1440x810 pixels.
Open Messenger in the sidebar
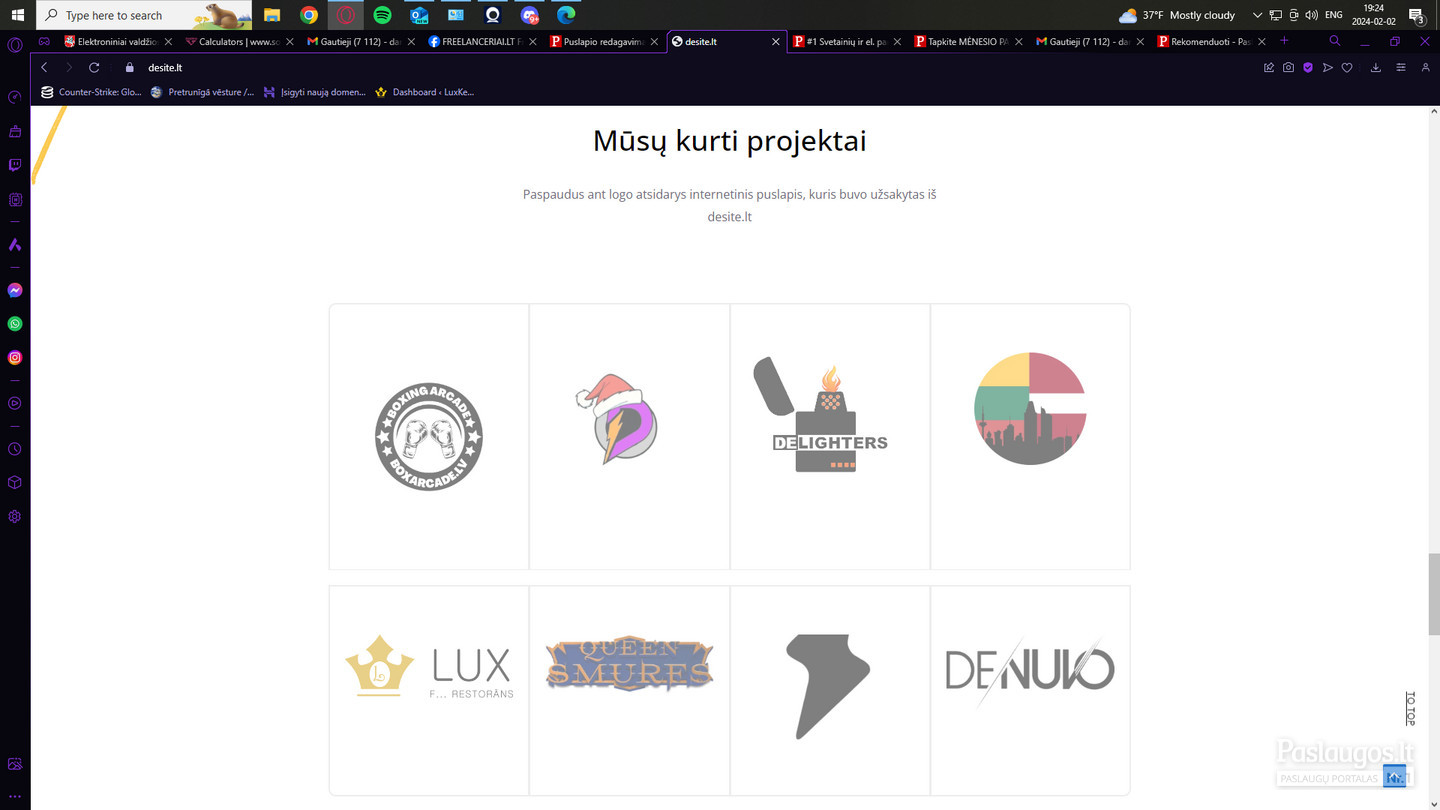click(x=15, y=290)
